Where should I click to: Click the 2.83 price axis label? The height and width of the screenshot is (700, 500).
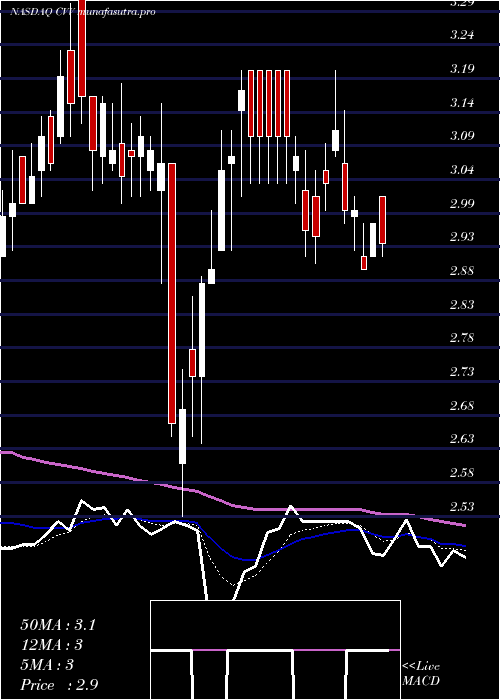pos(462,304)
